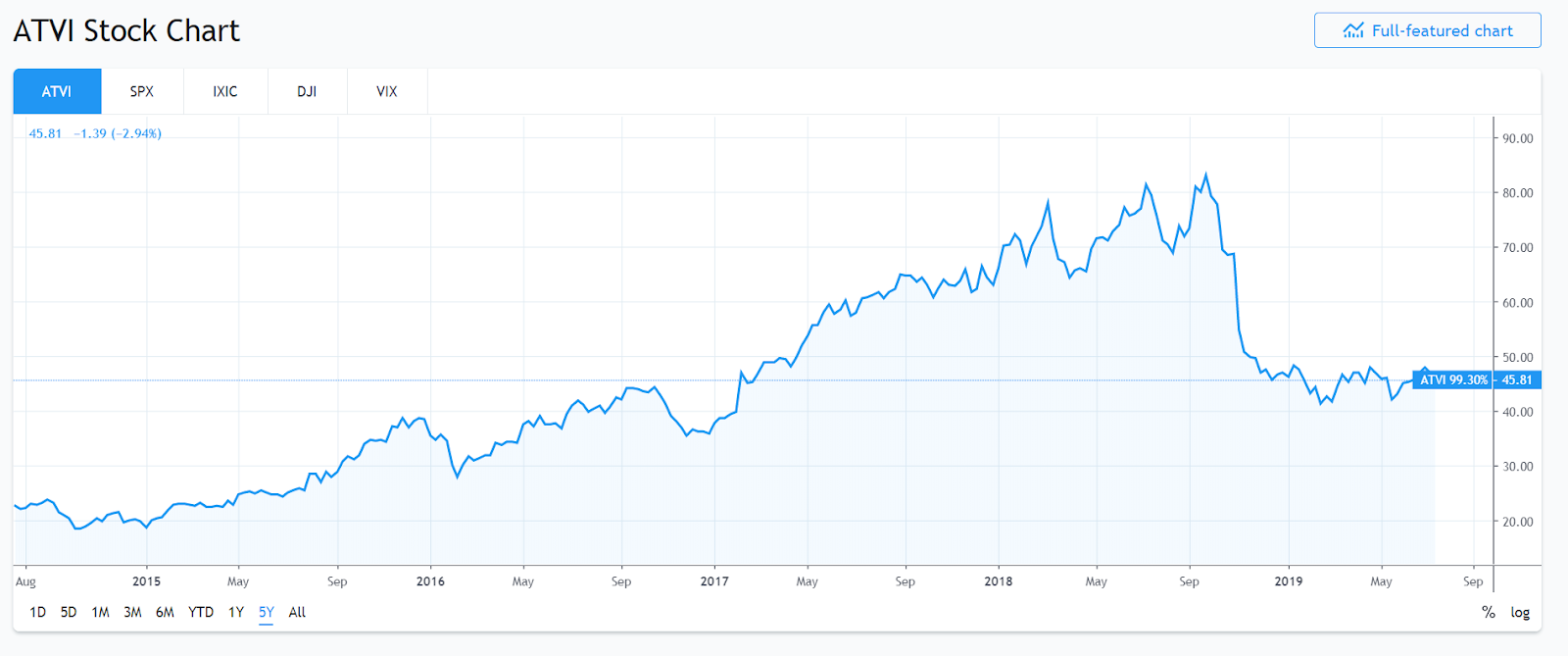1568x656 pixels.
Task: Set range to 5D
Action: coord(69,612)
